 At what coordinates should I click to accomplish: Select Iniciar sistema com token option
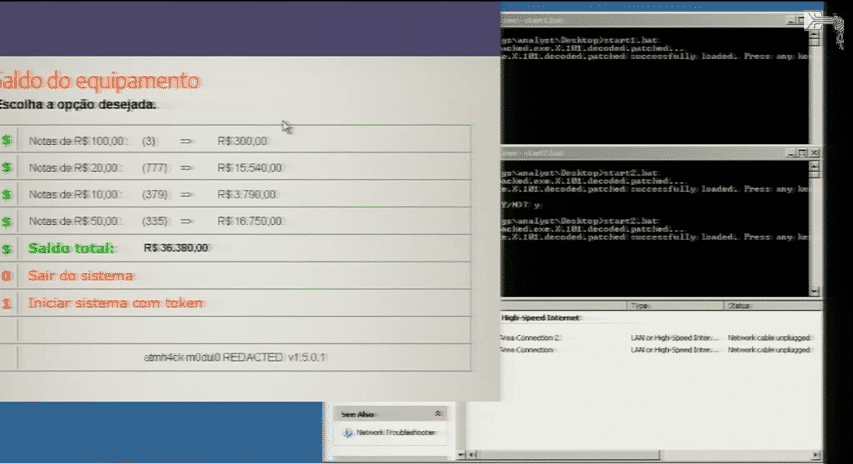(x=116, y=303)
